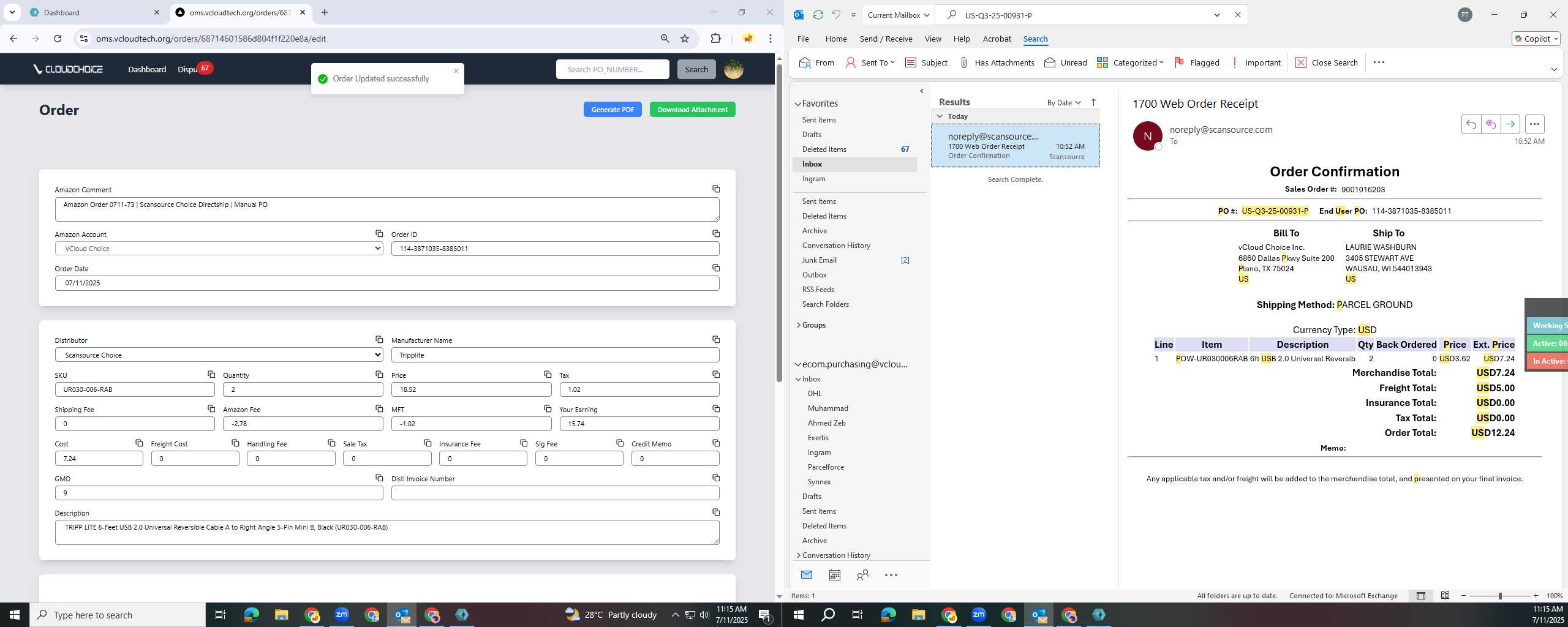Zoom in with the plus icon in Outlook status bar
The image size is (1568, 627).
pyautogui.click(x=1536, y=596)
